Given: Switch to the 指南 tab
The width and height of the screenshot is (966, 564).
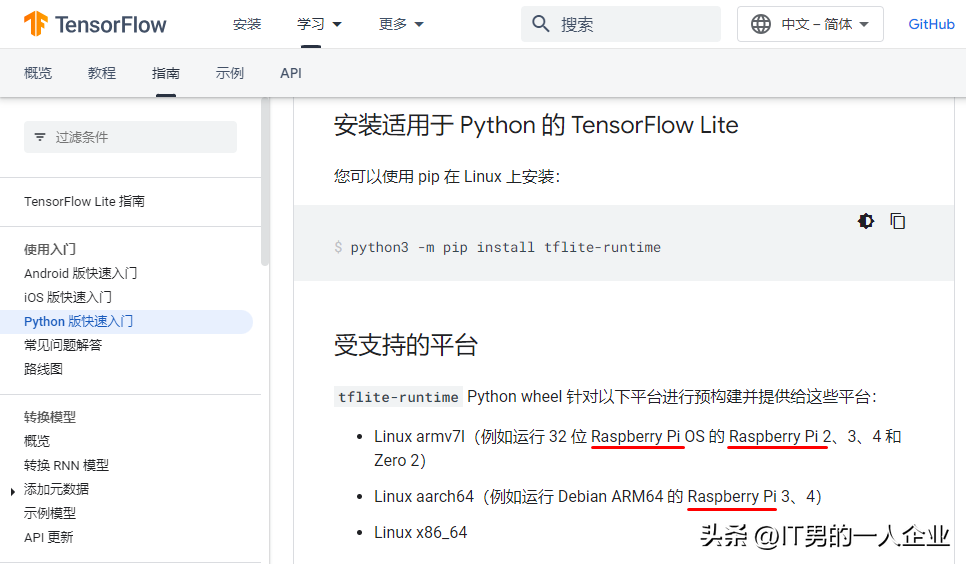Looking at the screenshot, I should pyautogui.click(x=166, y=73).
